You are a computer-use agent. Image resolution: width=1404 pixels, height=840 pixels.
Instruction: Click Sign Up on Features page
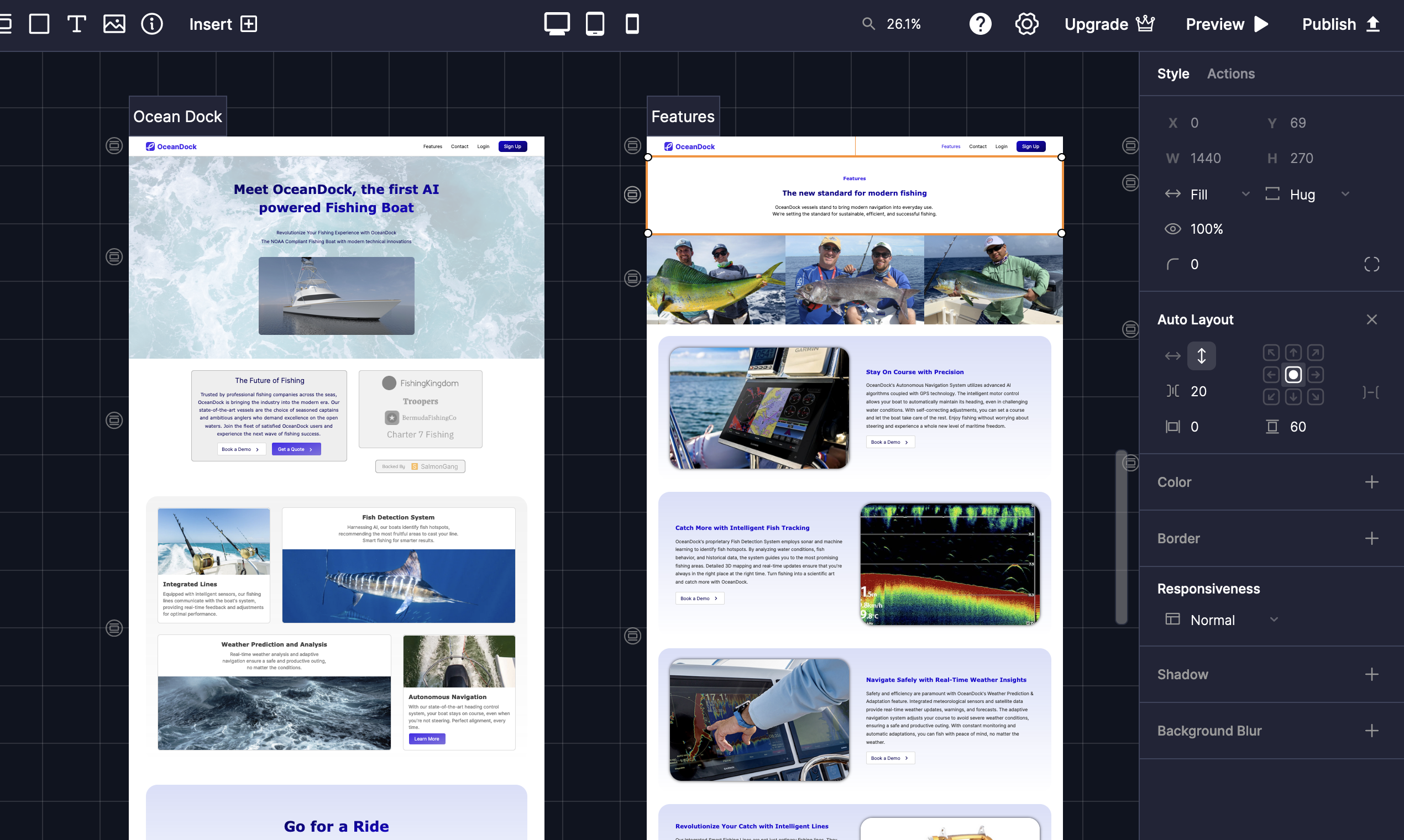point(1030,146)
